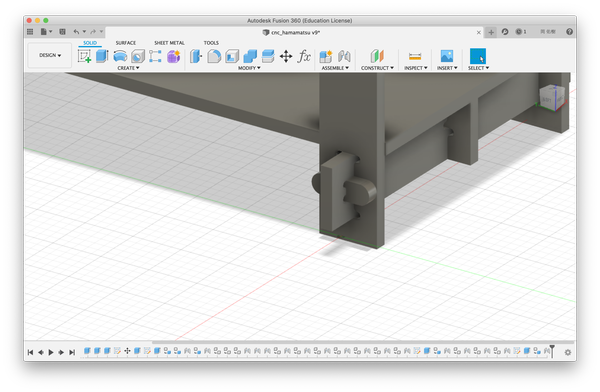Expand the INSERT menu
The height and width of the screenshot is (392, 600).
pos(447,68)
